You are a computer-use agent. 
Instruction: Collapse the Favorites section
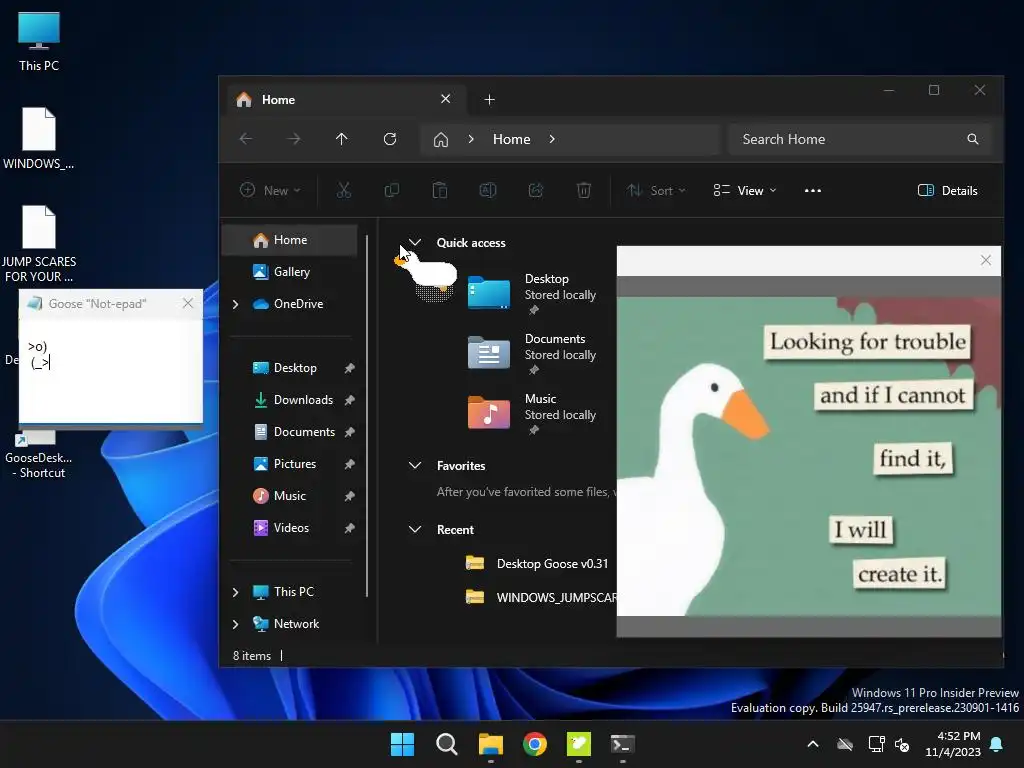pos(415,465)
